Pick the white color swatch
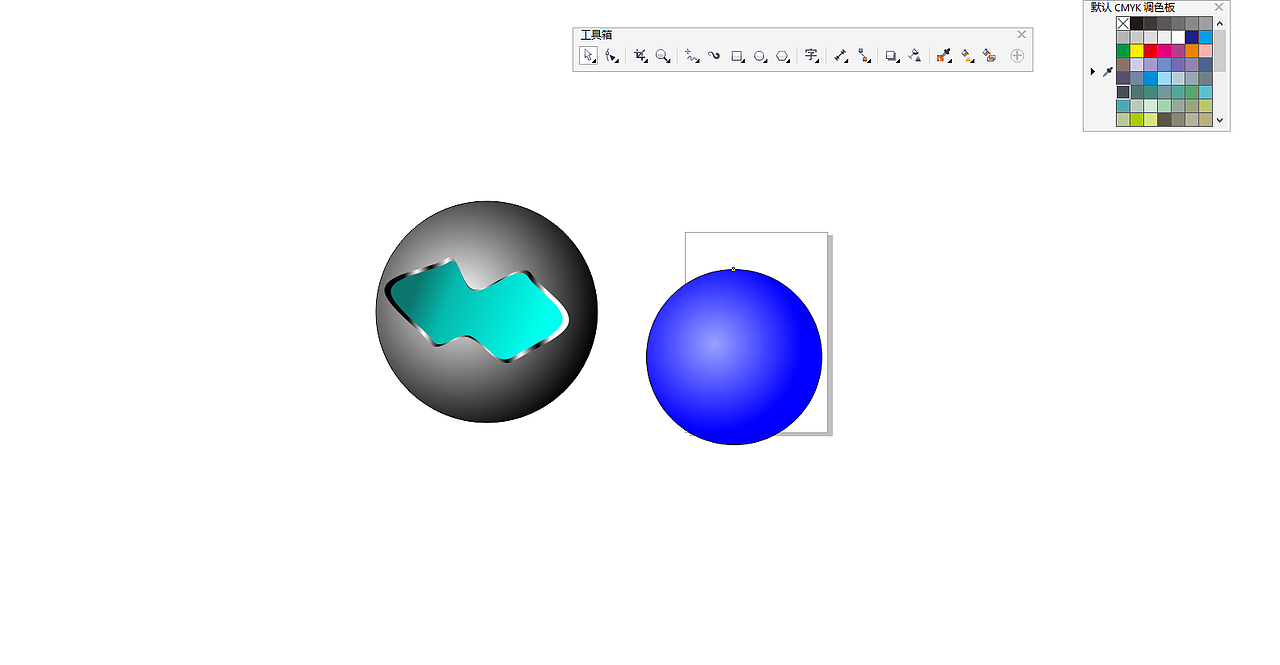1280x665 pixels. (1178, 37)
